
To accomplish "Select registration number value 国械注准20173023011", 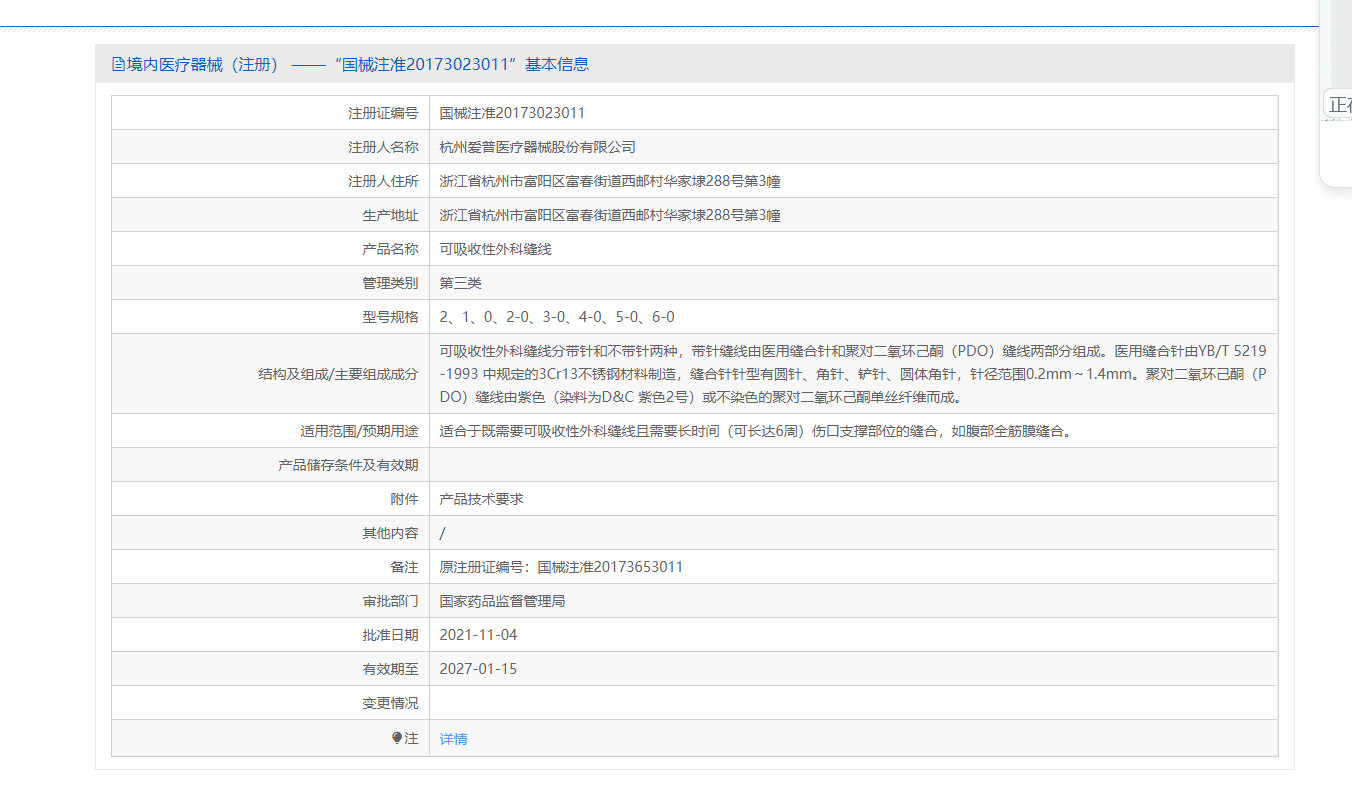I will click(512, 113).
